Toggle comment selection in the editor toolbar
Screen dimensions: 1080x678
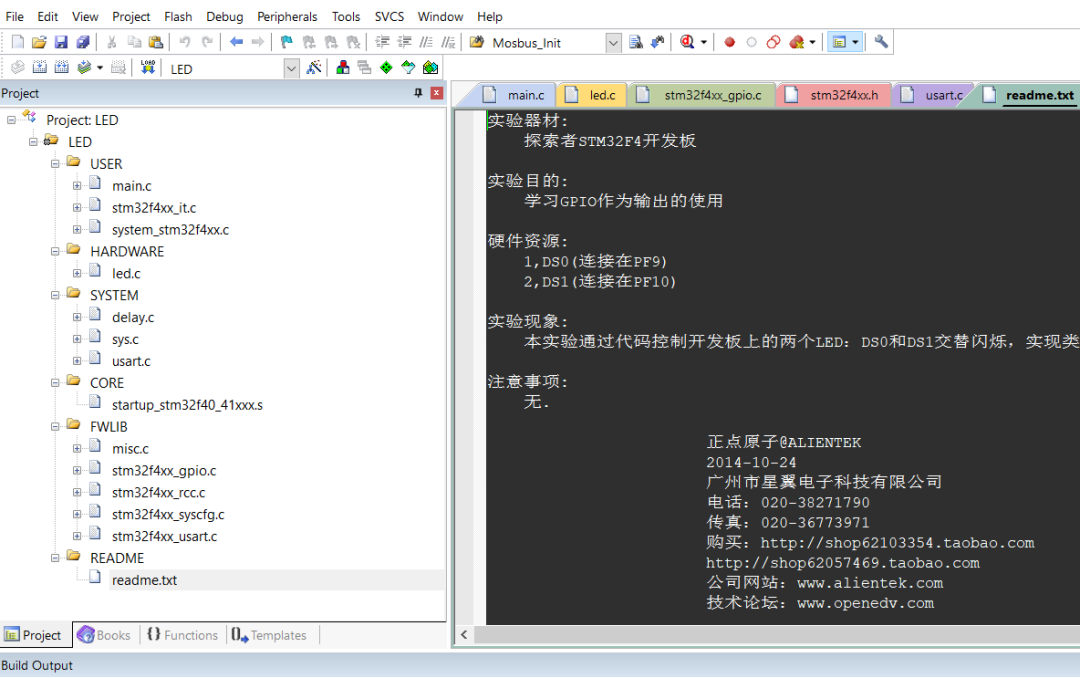[x=425, y=43]
